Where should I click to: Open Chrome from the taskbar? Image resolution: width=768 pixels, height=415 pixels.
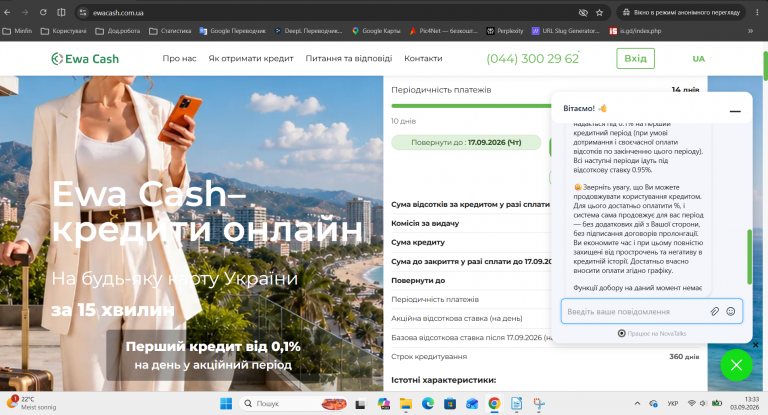494,404
